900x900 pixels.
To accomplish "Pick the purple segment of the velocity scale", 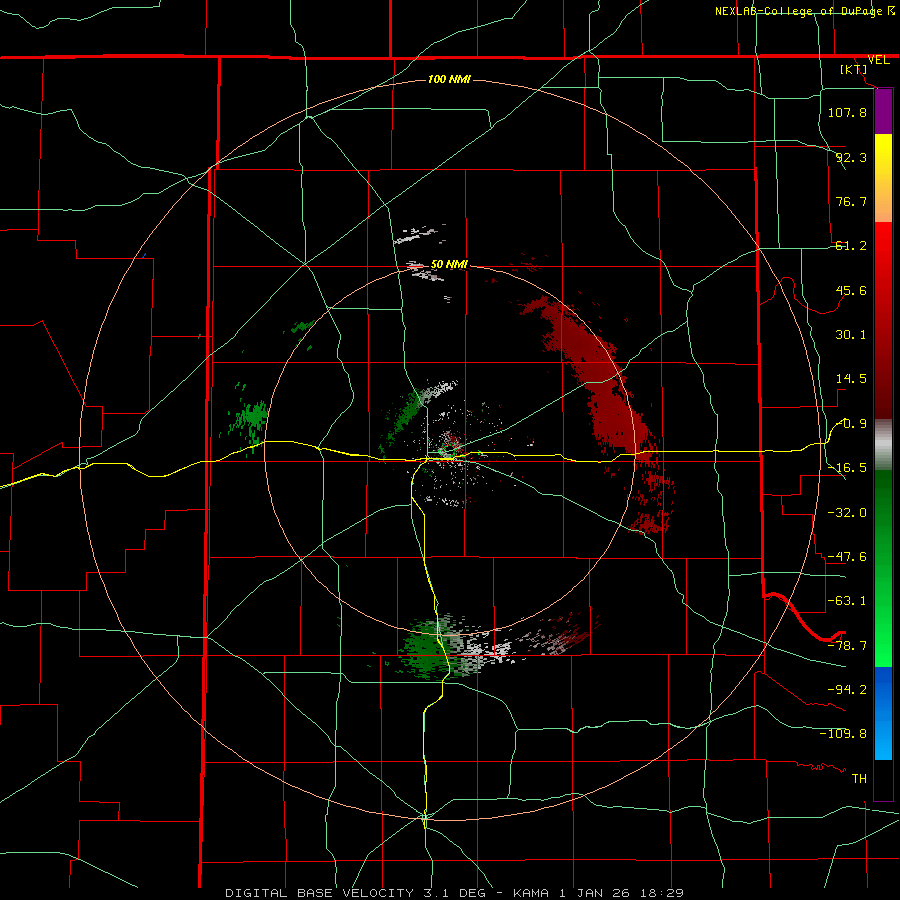I will tap(883, 111).
